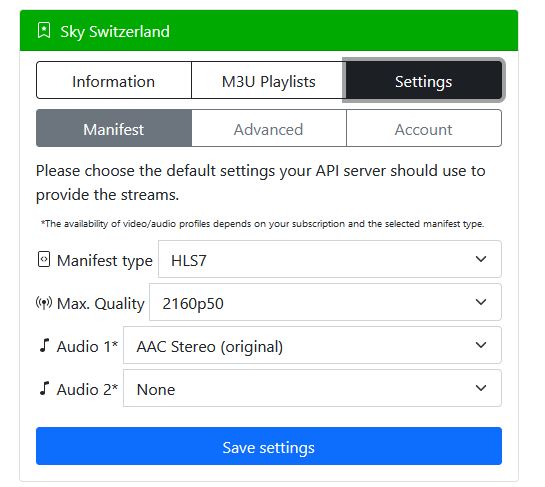The image size is (545, 487).
Task: Expand the Audio 1 AAC Stereo dropdown
Action: 312,345
